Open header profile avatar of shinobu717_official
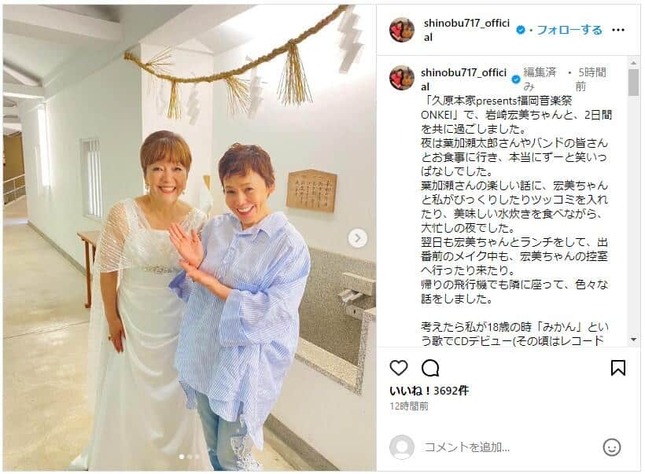645x474 pixels. tap(402, 30)
